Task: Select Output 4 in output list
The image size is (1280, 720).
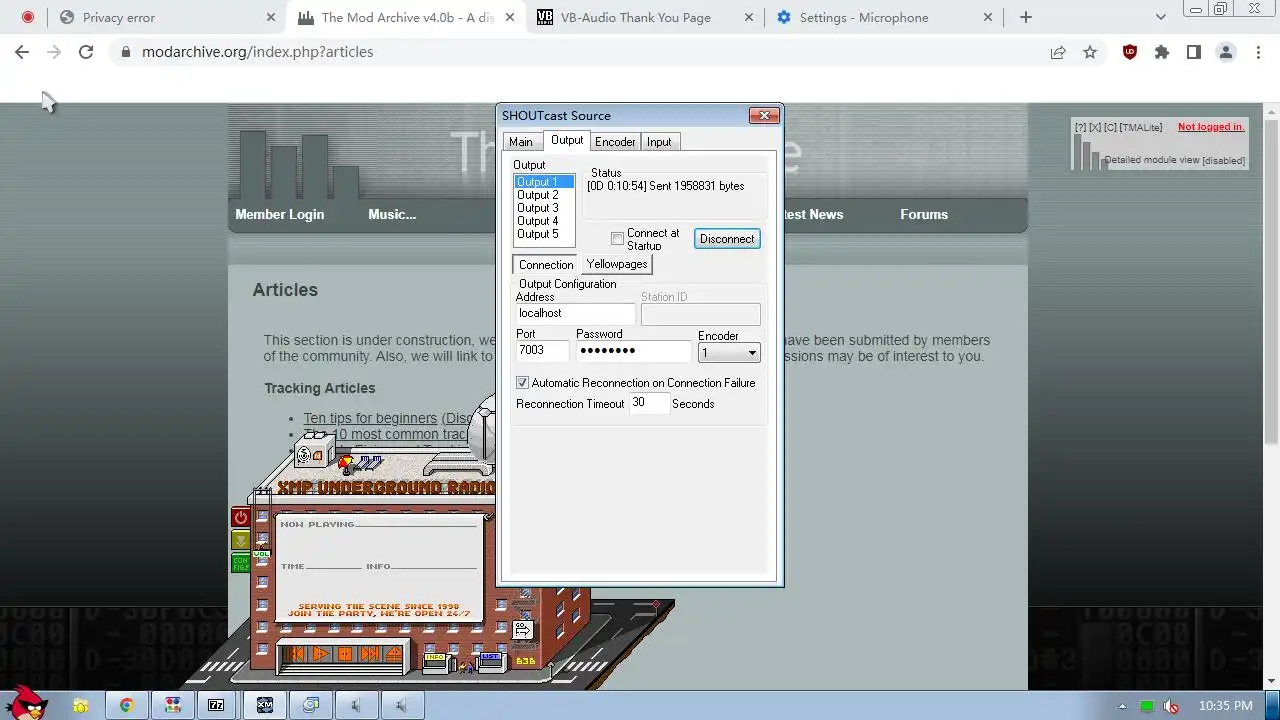Action: pyautogui.click(x=544, y=221)
